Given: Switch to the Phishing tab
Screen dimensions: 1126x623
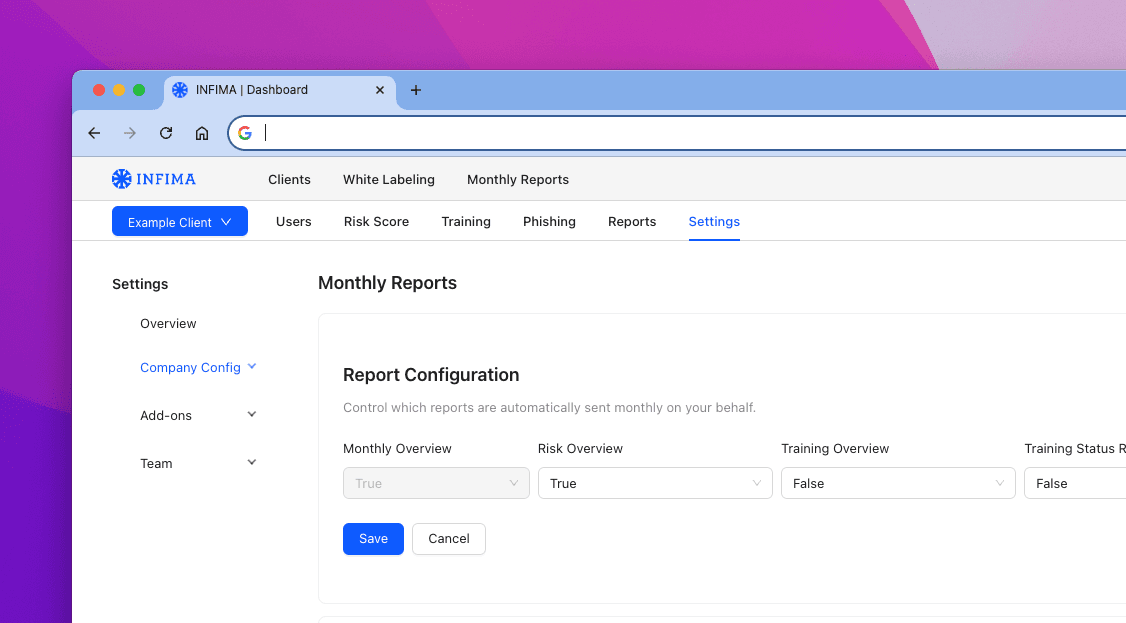Looking at the screenshot, I should (549, 221).
